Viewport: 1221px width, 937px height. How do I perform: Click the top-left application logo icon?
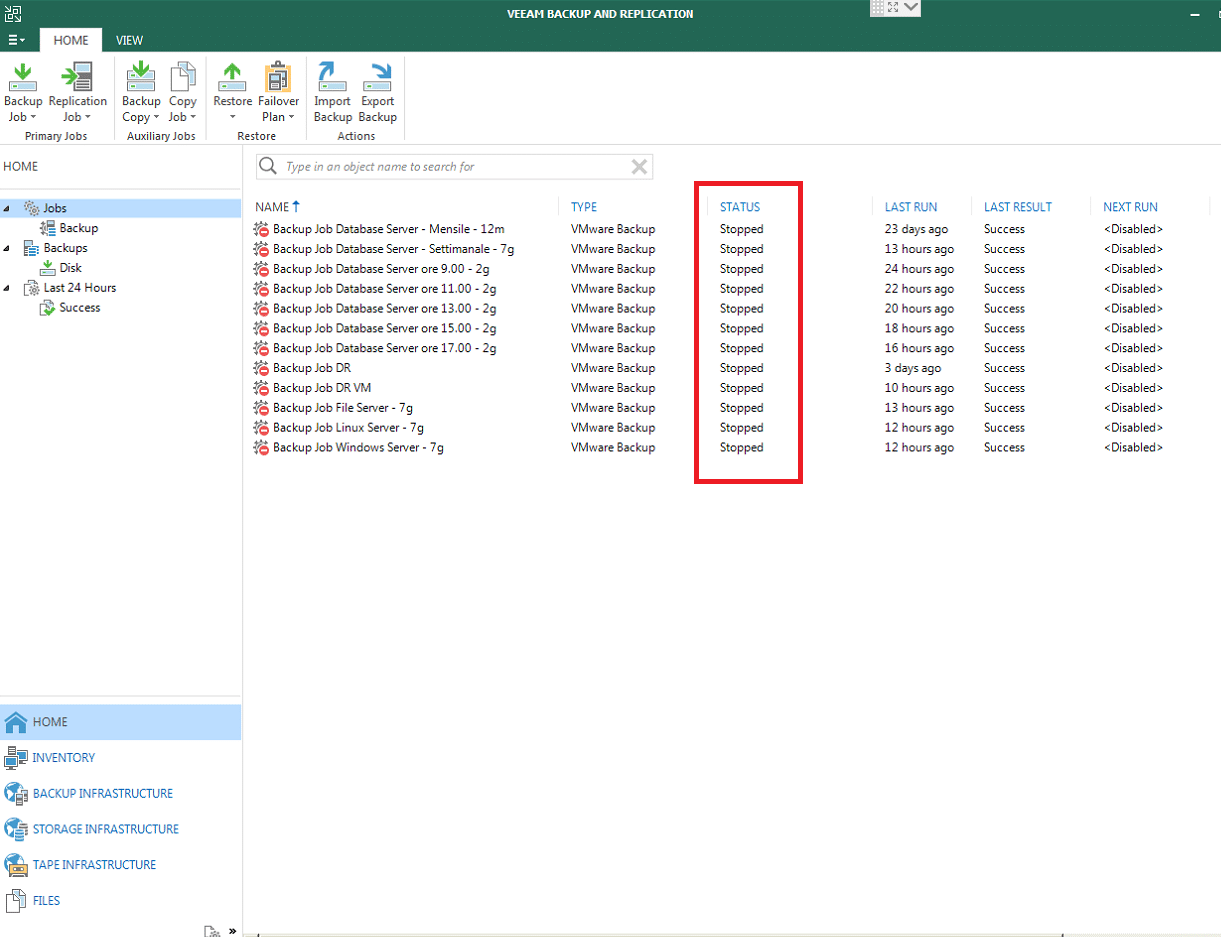pos(12,12)
